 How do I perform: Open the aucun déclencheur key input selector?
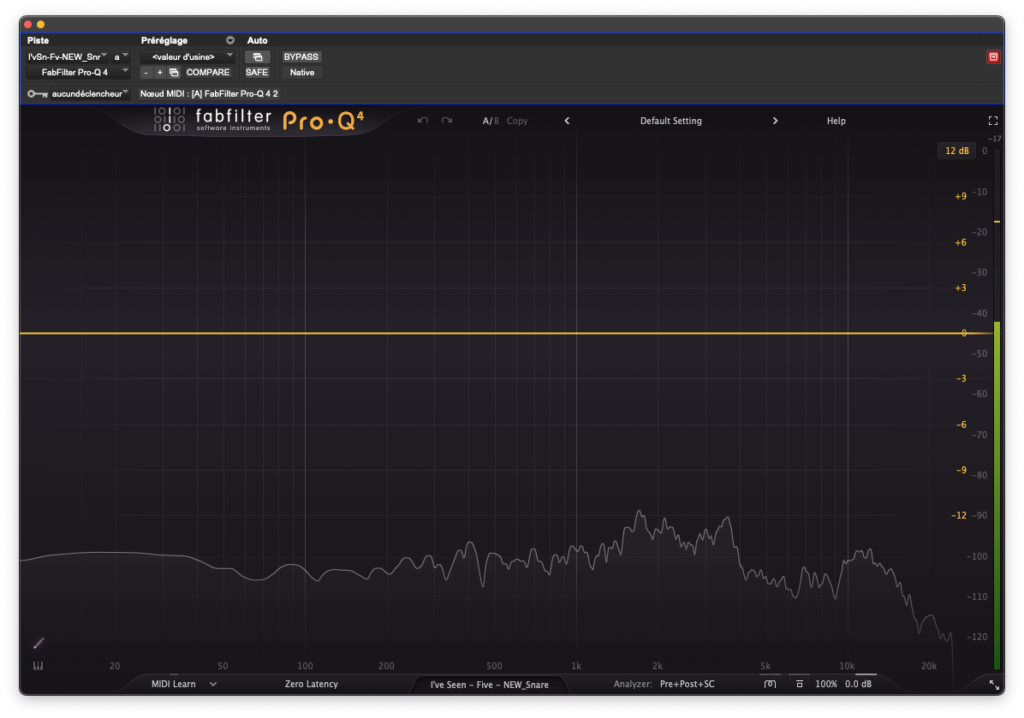tap(90, 94)
